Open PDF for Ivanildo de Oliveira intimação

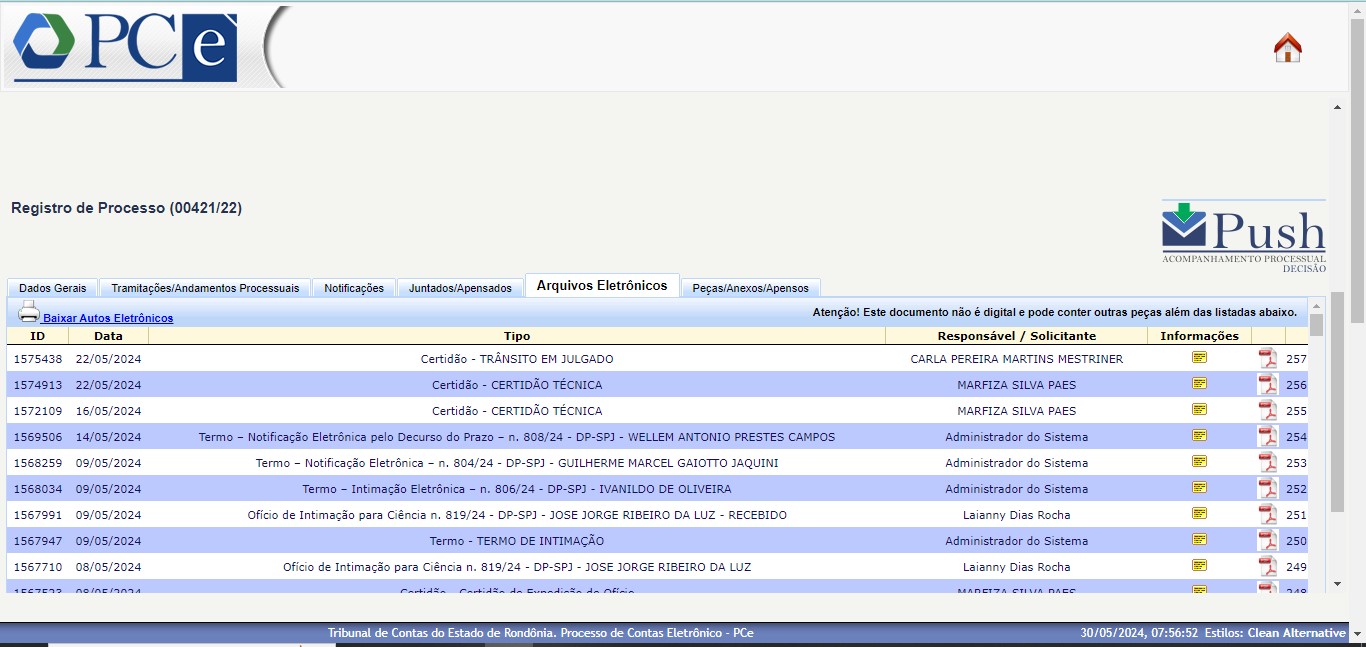[1267, 489]
